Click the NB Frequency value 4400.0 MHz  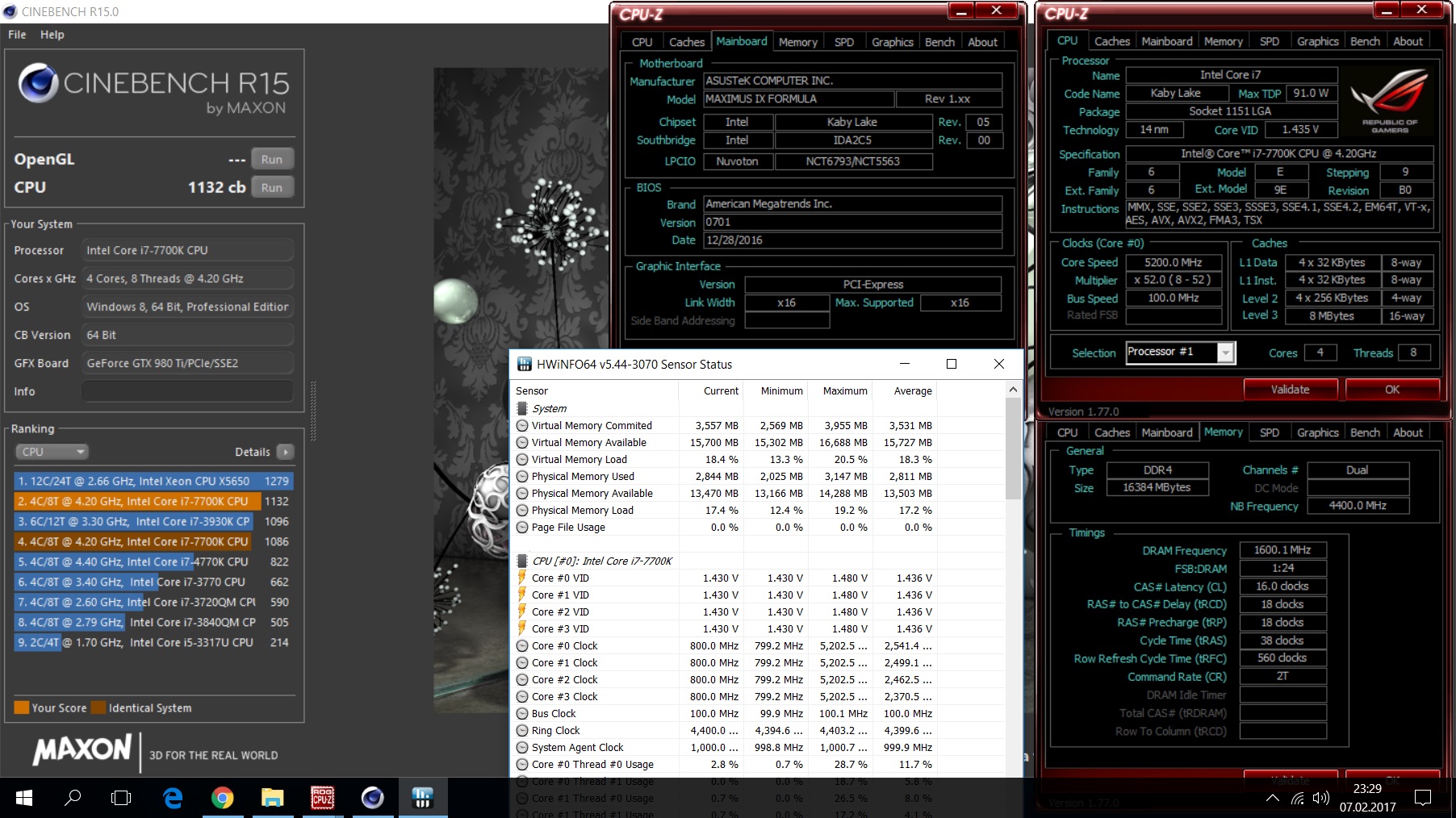1358,506
